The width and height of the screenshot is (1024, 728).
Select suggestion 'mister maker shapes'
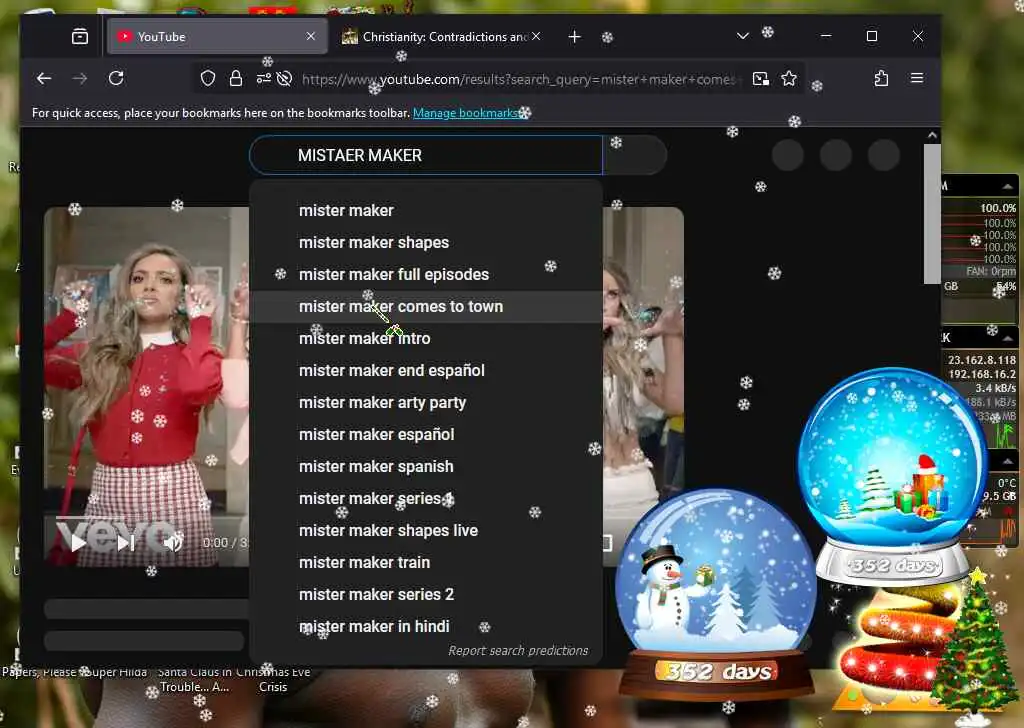[x=426, y=242]
